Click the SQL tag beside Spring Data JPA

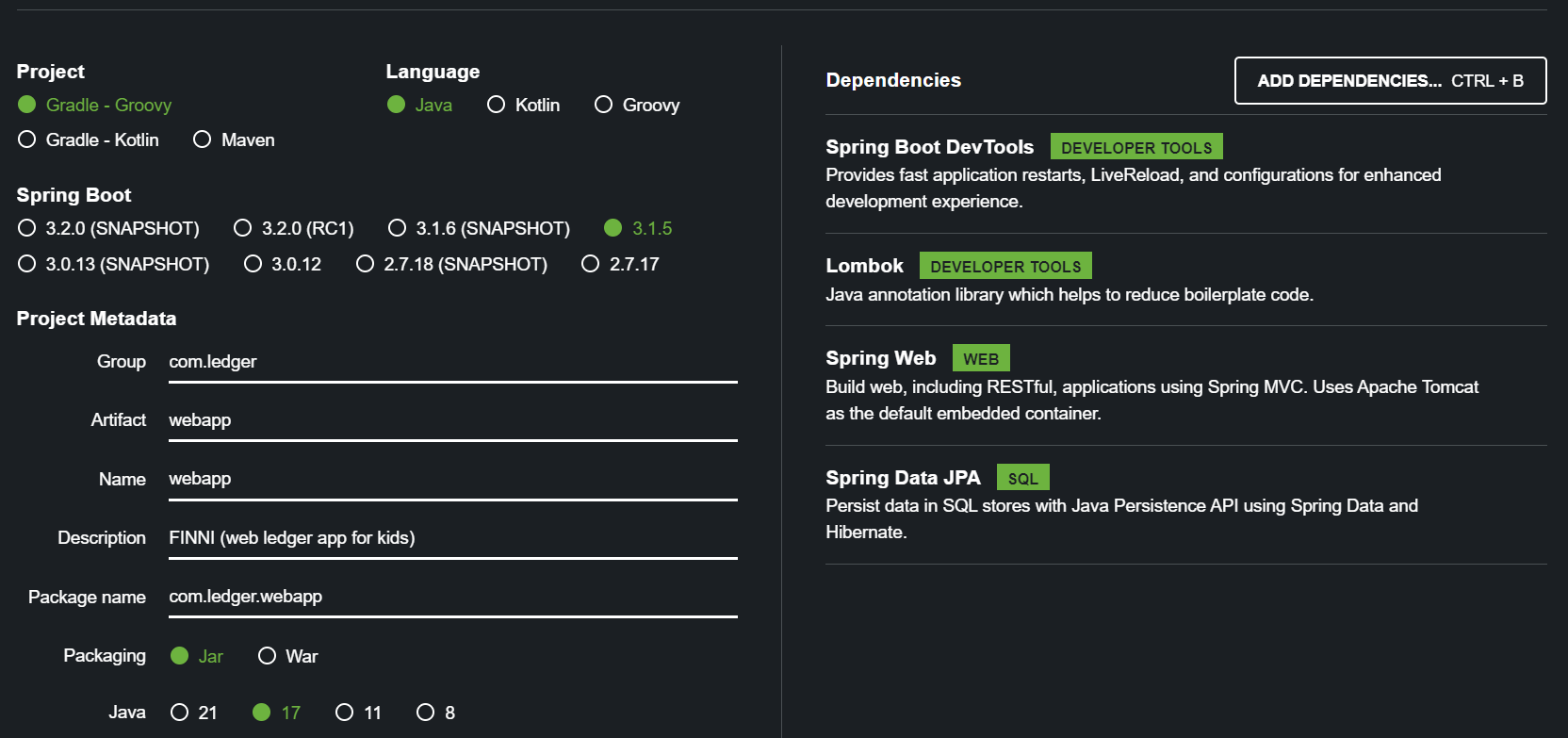point(1023,478)
